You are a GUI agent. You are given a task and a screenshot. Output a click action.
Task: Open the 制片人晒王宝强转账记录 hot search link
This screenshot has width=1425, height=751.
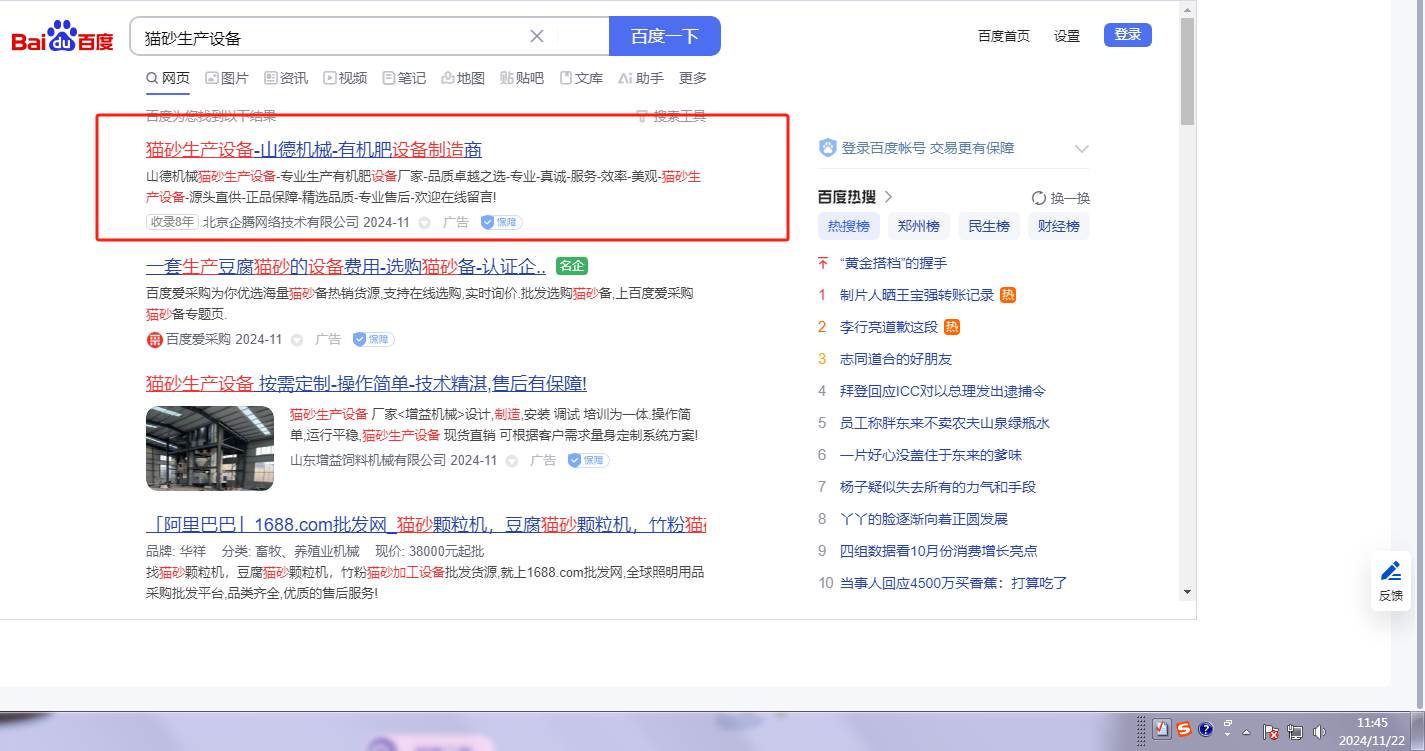[917, 295]
